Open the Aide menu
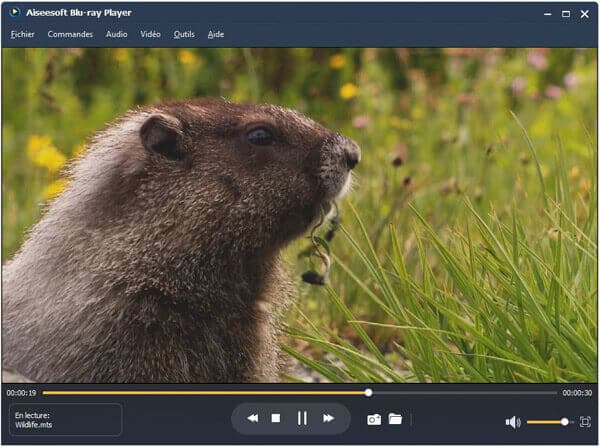The width and height of the screenshot is (600, 447). [216, 34]
